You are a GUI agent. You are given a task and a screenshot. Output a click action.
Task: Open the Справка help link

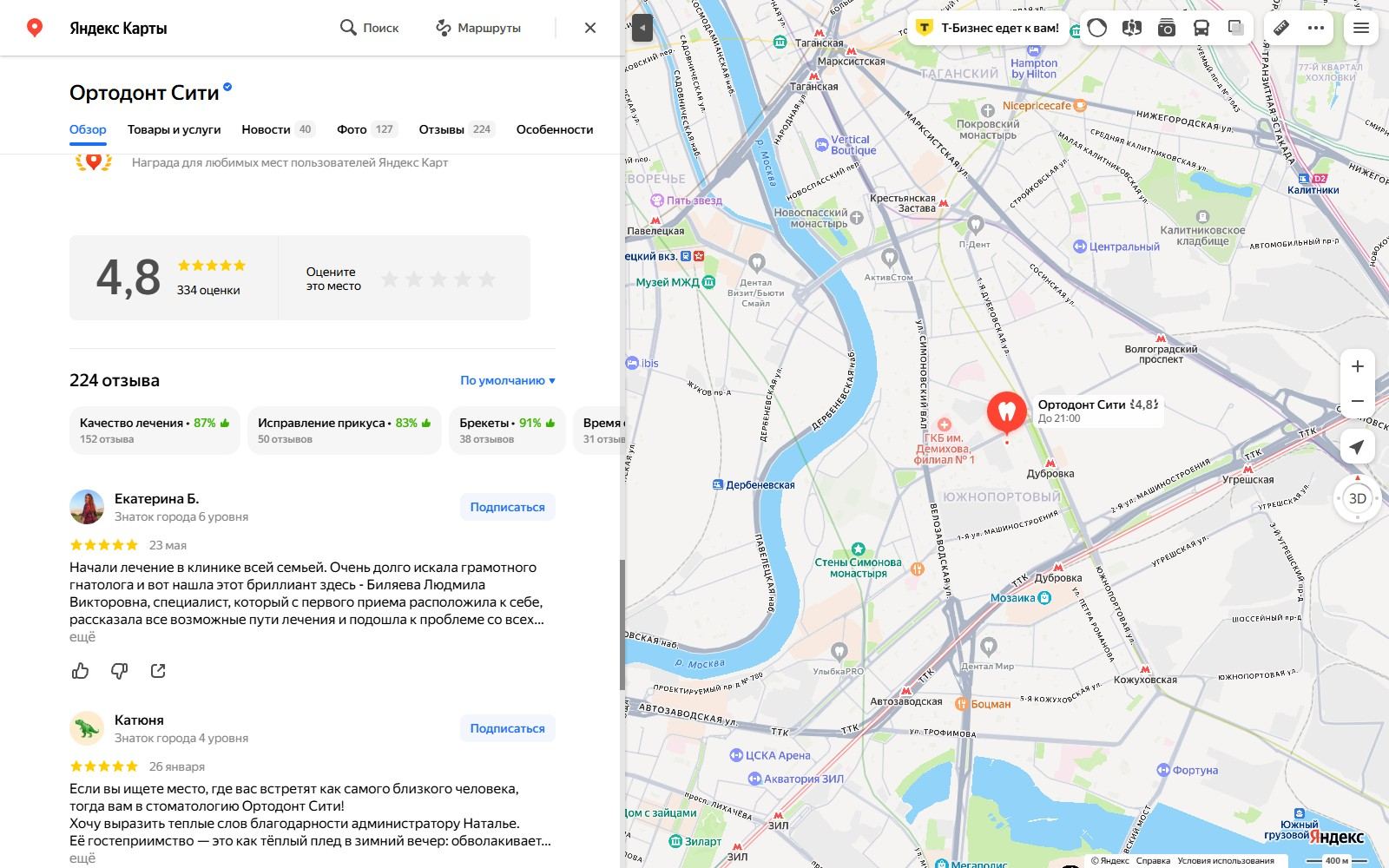1153,861
